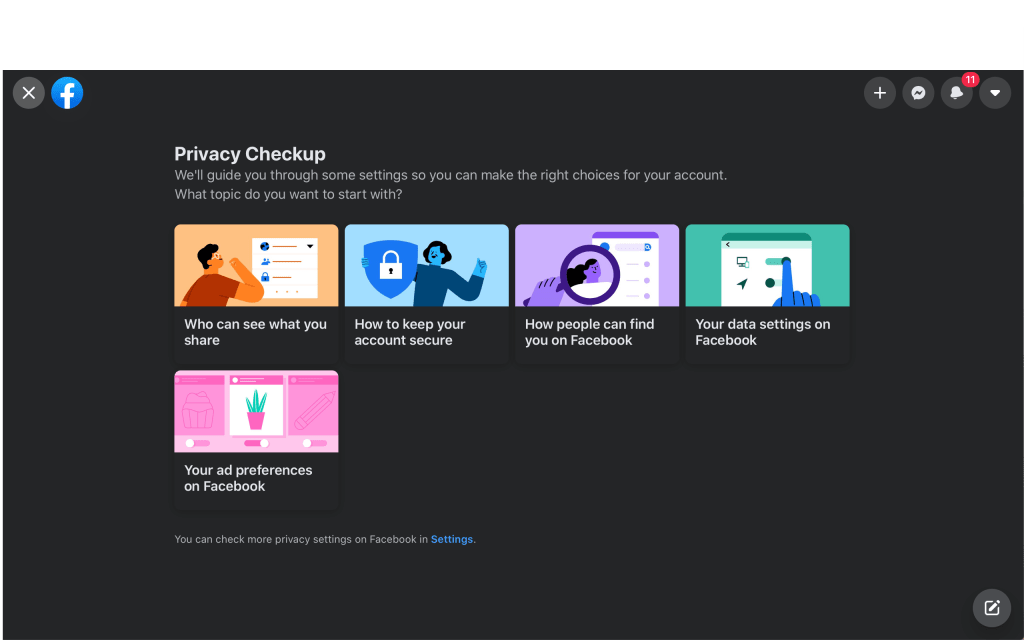Click the New Message compose icon
The width and height of the screenshot is (1024, 640).
pyautogui.click(x=991, y=607)
